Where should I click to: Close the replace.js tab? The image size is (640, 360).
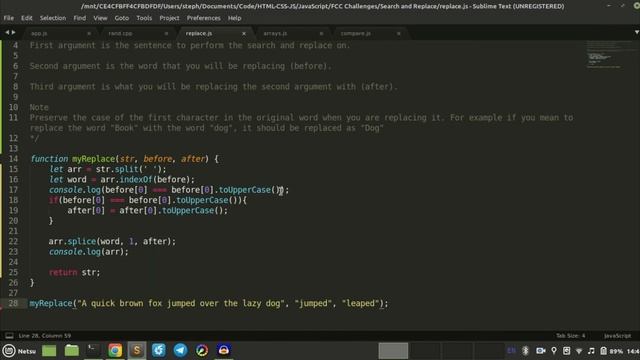point(244,33)
